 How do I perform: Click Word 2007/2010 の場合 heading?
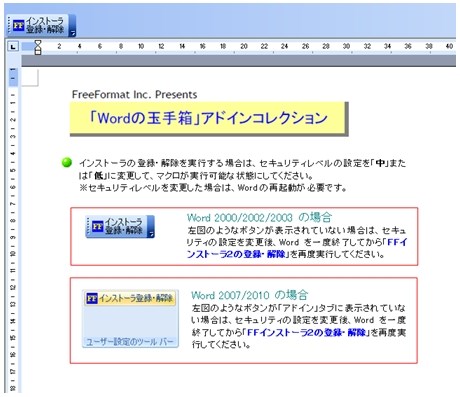pos(249,295)
